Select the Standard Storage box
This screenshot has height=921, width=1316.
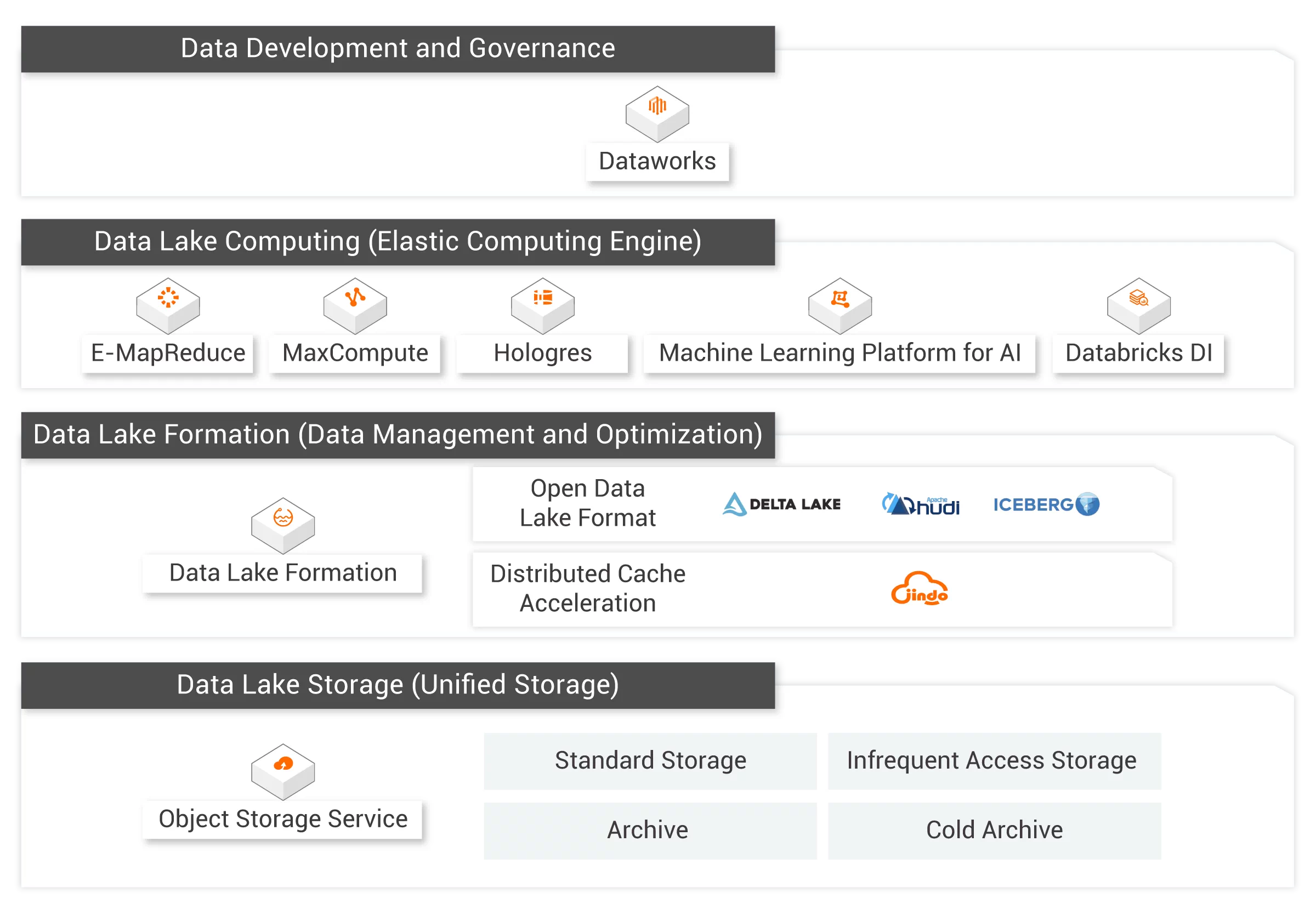click(650, 760)
